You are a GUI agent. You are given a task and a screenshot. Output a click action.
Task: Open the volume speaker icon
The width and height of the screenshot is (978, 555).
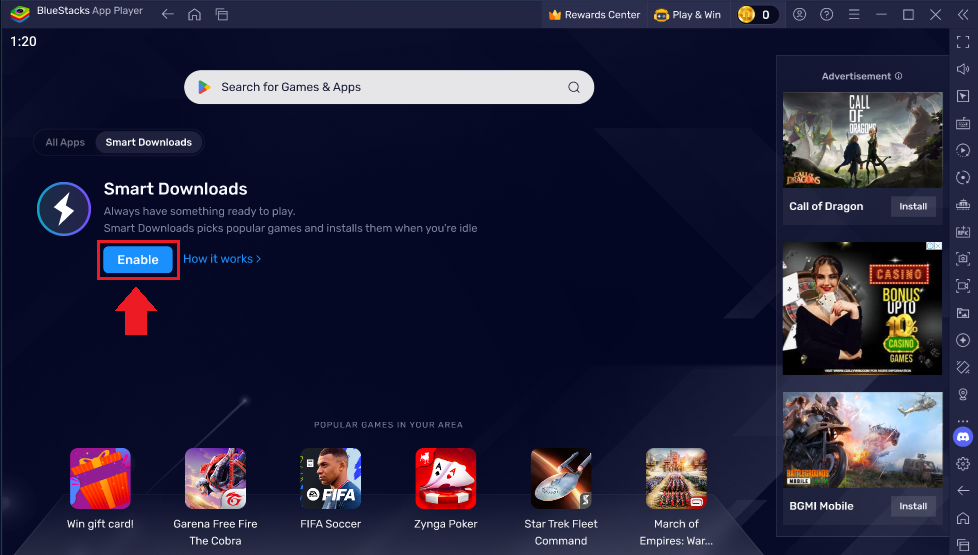(x=963, y=69)
